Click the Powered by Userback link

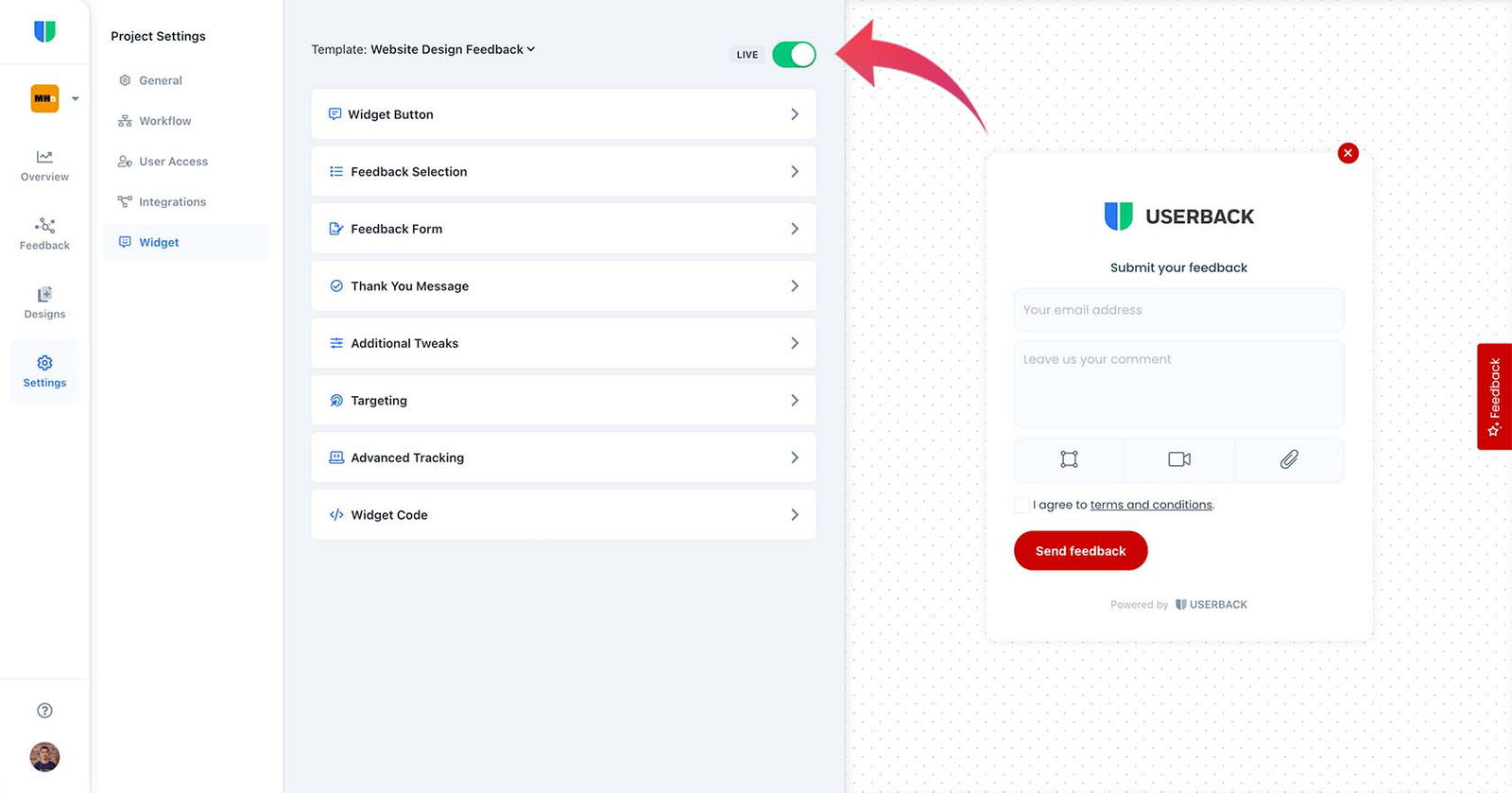point(1178,605)
